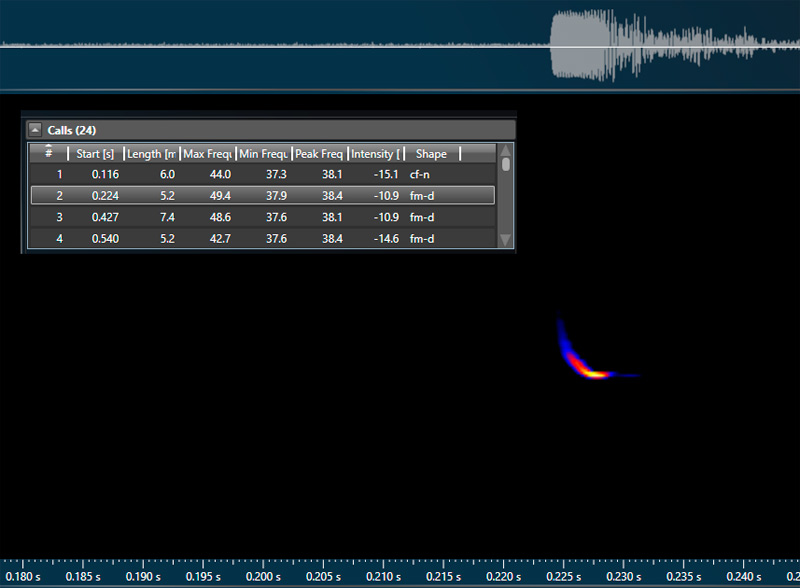This screenshot has width=800, height=588.
Task: Click the cf-n shape cell in row 1
Action: [419, 175]
